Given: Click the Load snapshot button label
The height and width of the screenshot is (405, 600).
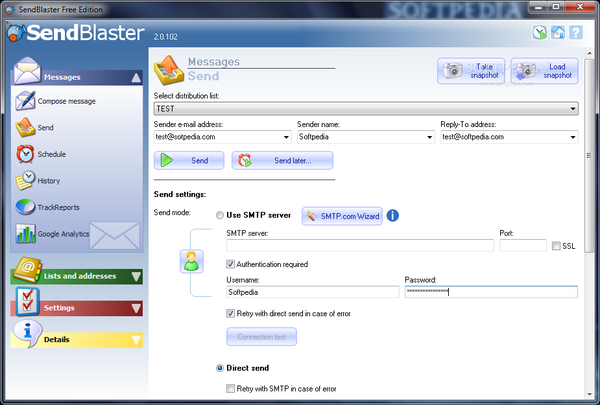Looking at the screenshot, I should pyautogui.click(x=558, y=71).
